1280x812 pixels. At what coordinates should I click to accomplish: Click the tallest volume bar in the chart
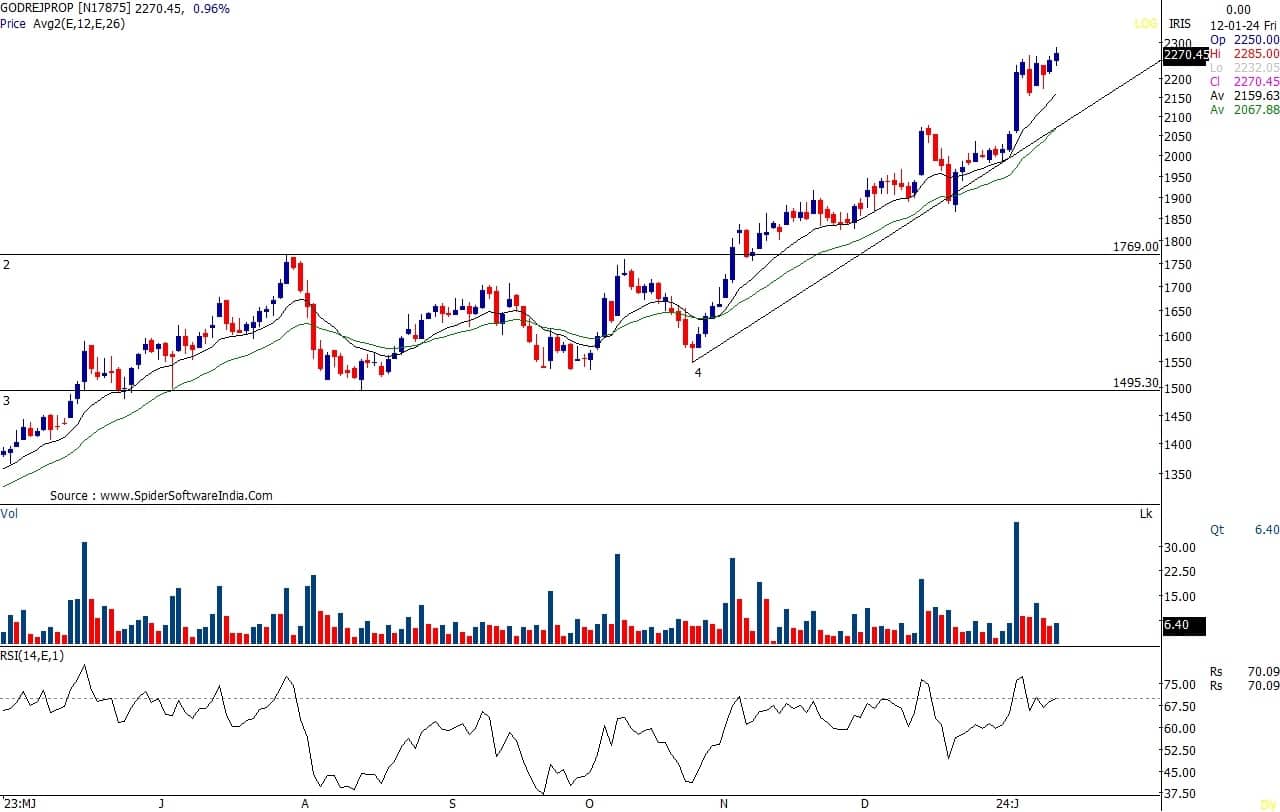click(1016, 582)
